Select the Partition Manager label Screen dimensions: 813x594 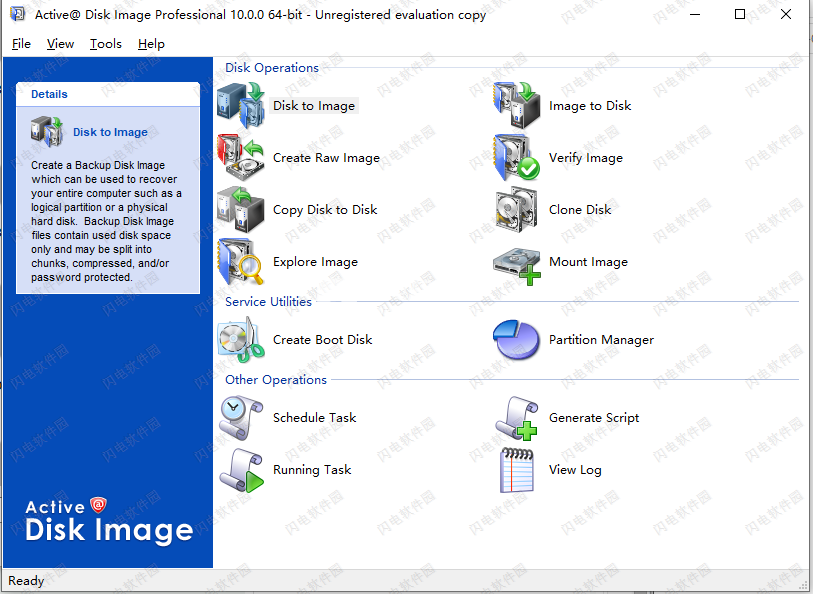point(601,340)
